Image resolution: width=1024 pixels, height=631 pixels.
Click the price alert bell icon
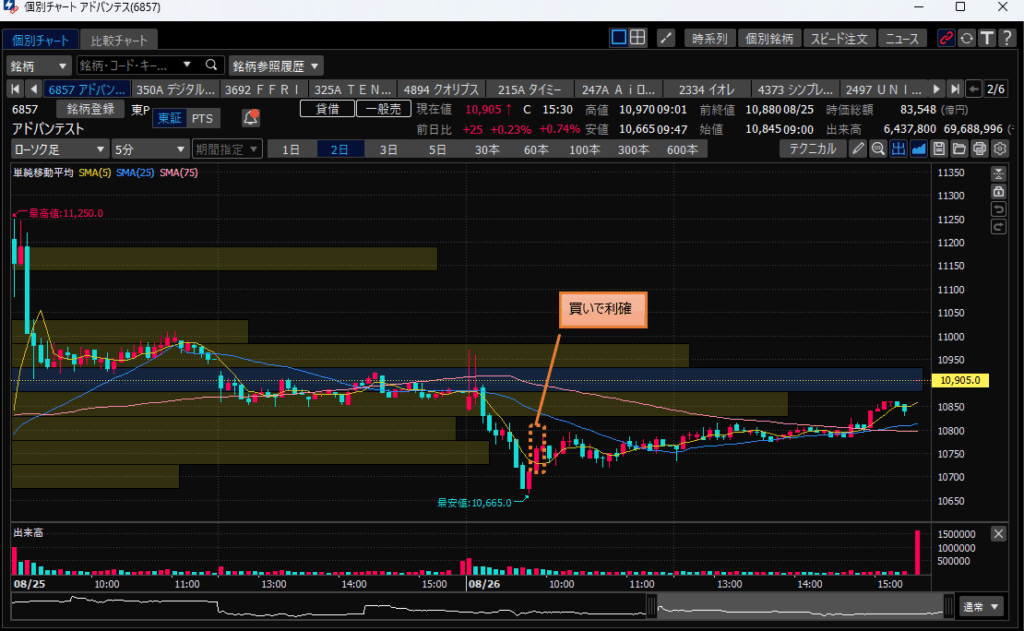pos(251,118)
